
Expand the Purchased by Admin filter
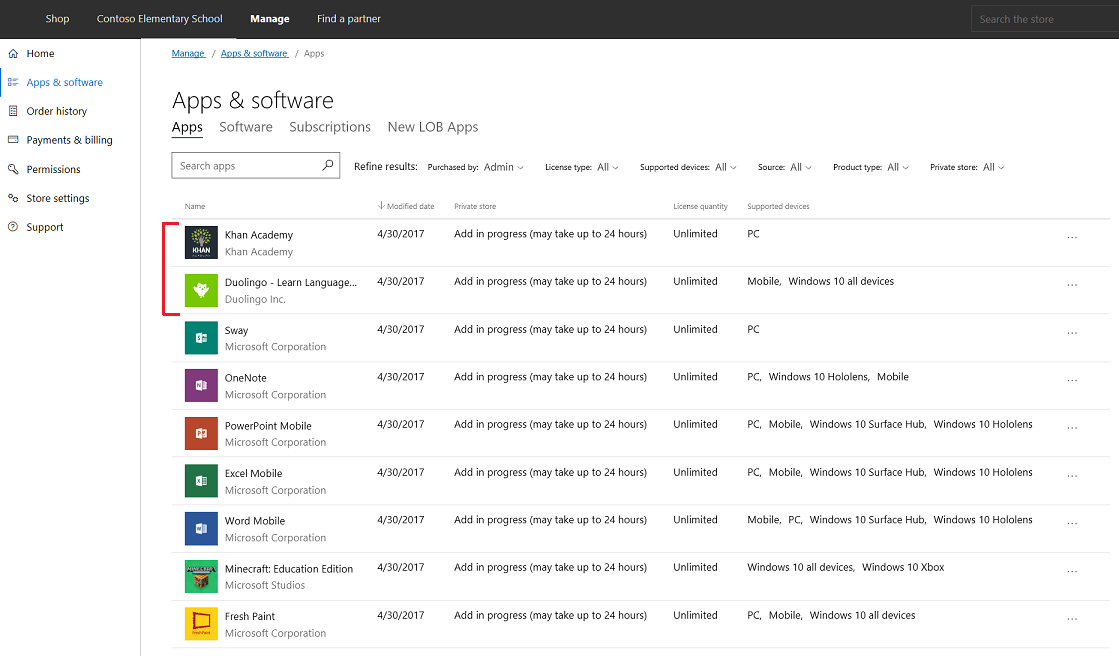[x=503, y=168]
